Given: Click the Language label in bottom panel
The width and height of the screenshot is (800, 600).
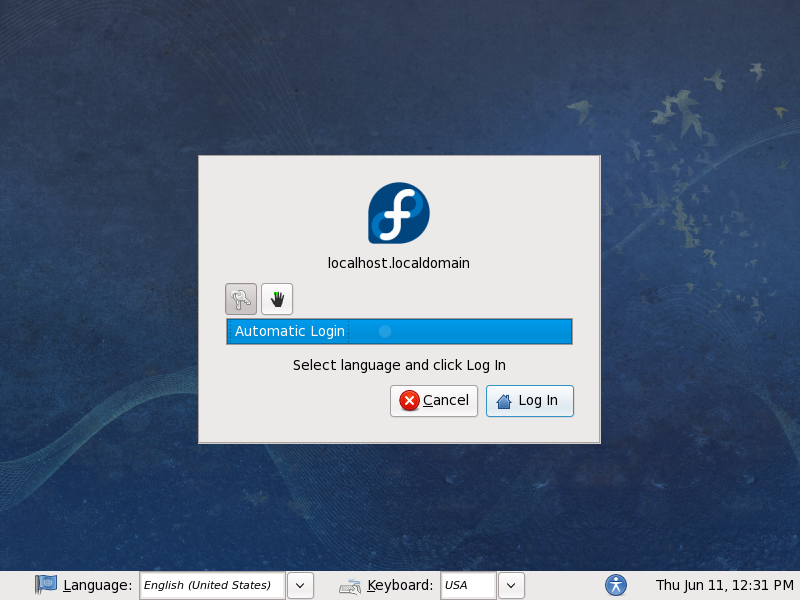Looking at the screenshot, I should click(x=97, y=585).
